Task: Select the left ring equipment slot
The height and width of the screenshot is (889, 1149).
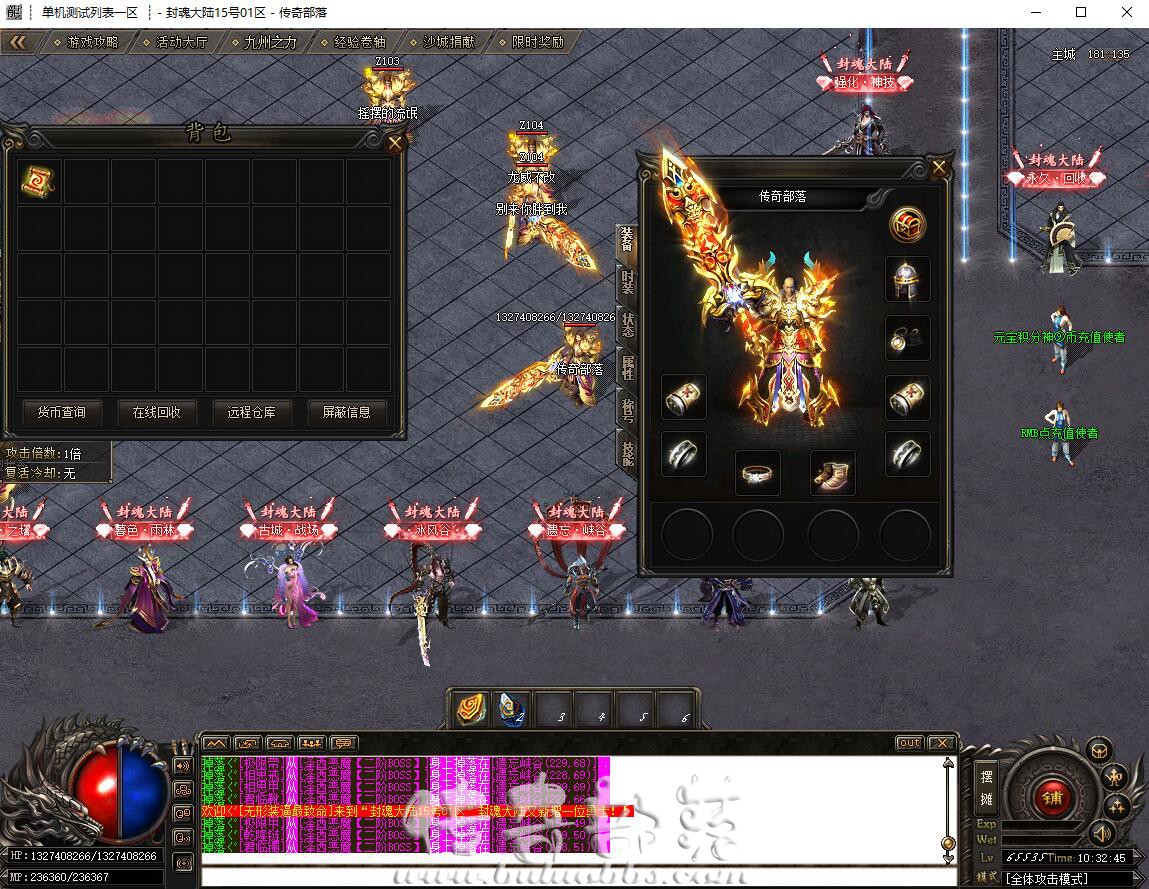Action: click(684, 454)
